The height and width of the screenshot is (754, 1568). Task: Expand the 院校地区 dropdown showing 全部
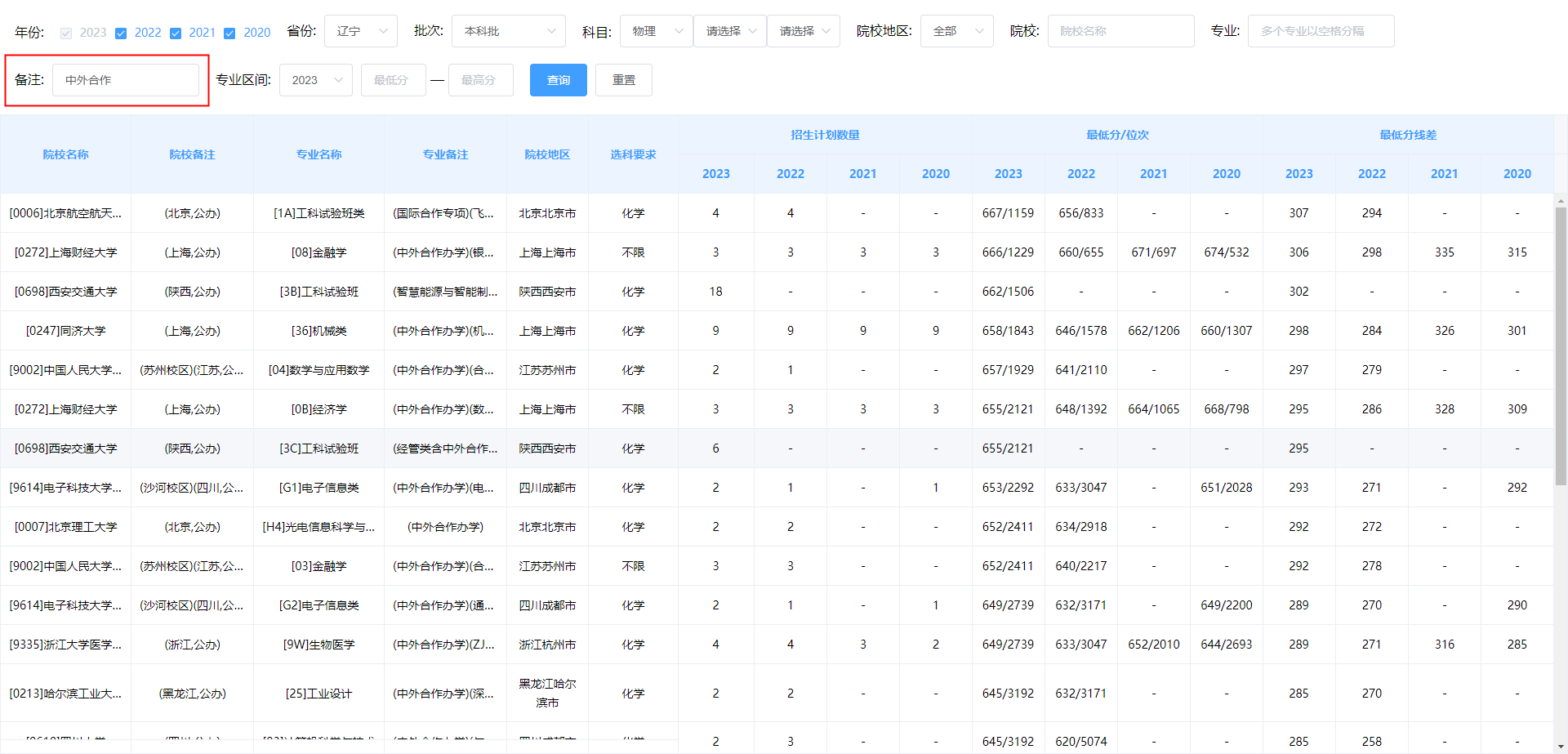[x=956, y=30]
